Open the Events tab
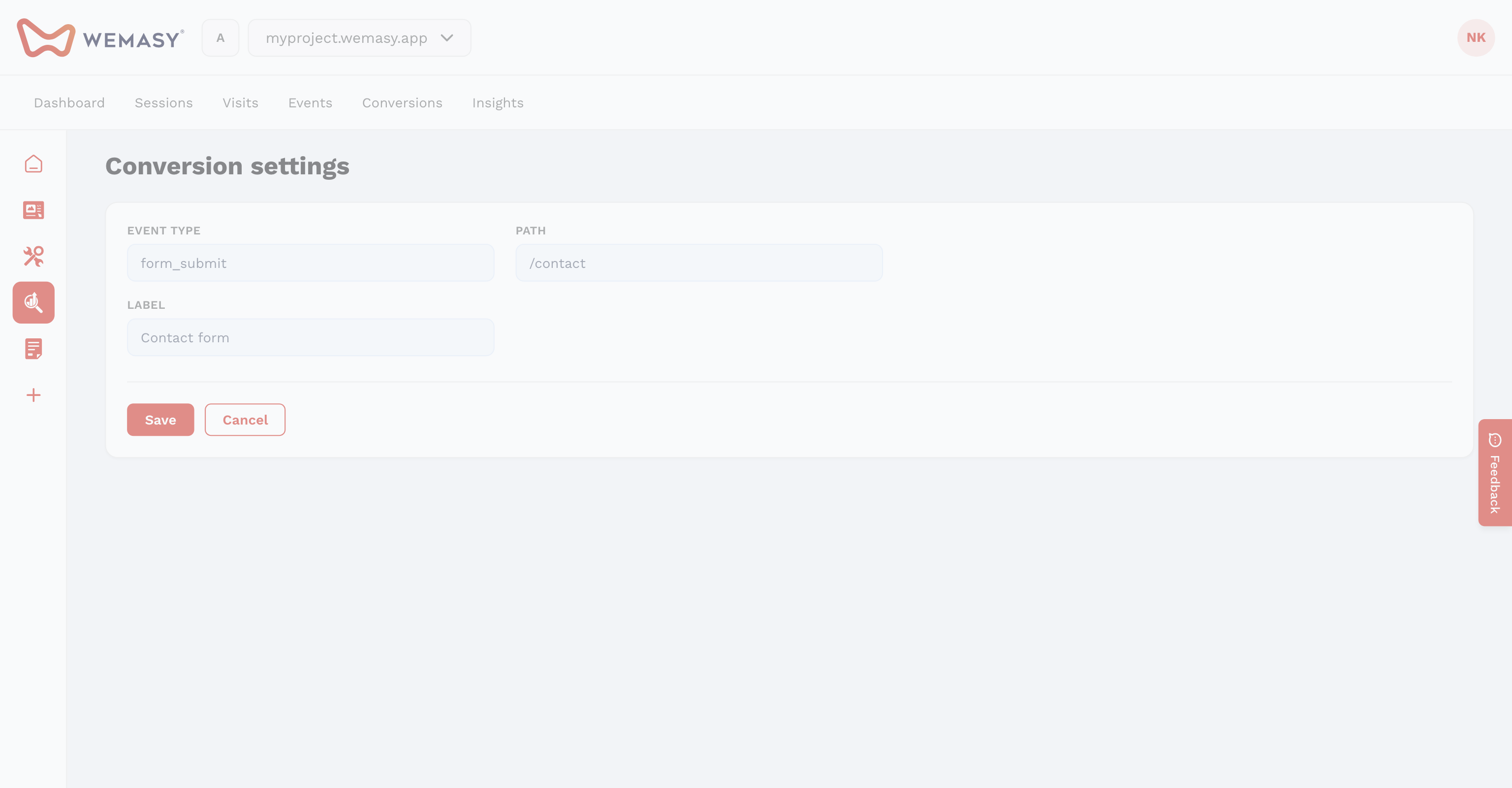This screenshot has height=788, width=1512. tap(310, 103)
